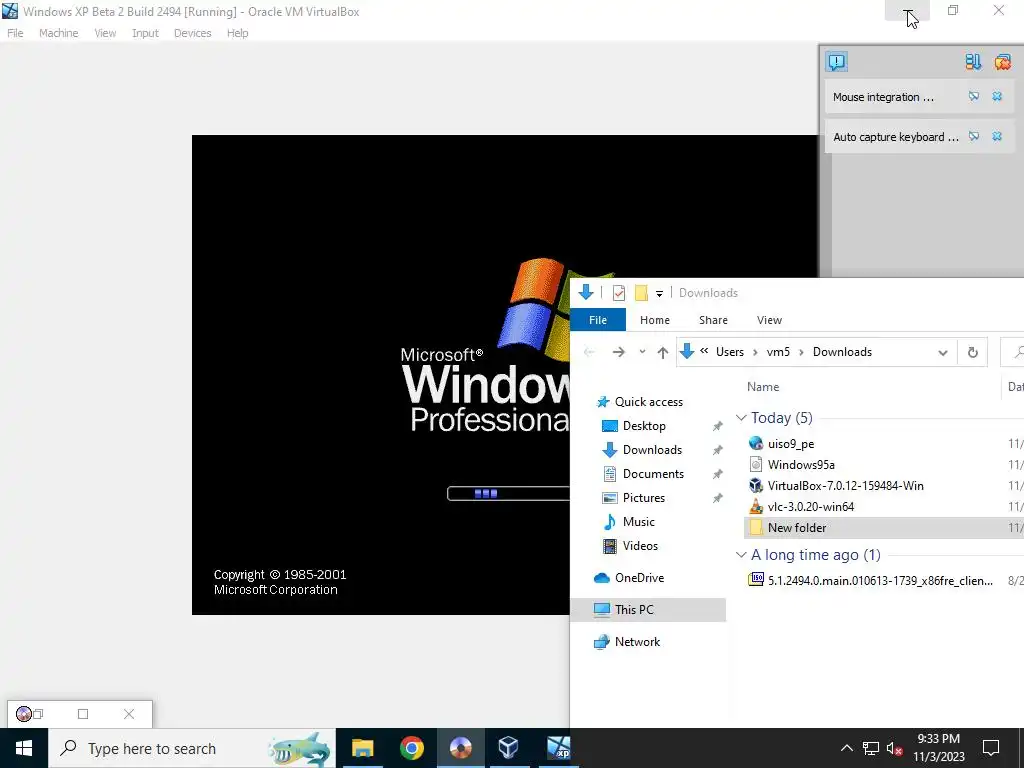Click the taskbar search box

pyautogui.click(x=192, y=748)
